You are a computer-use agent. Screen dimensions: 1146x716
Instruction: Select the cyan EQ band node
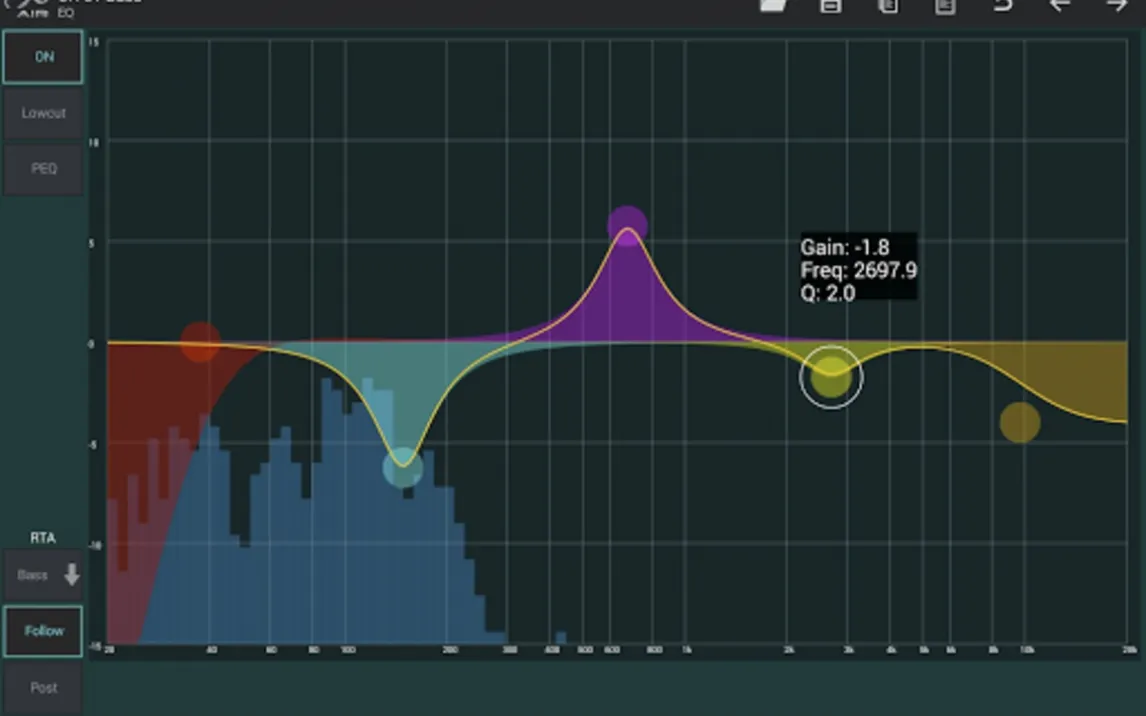coord(403,468)
